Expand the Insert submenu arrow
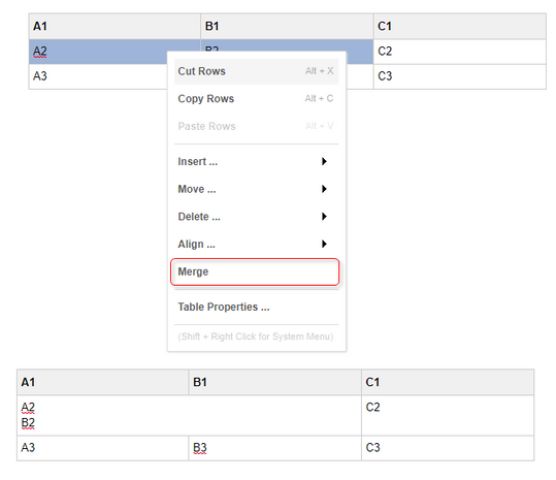The height and width of the screenshot is (480, 556). [x=324, y=162]
